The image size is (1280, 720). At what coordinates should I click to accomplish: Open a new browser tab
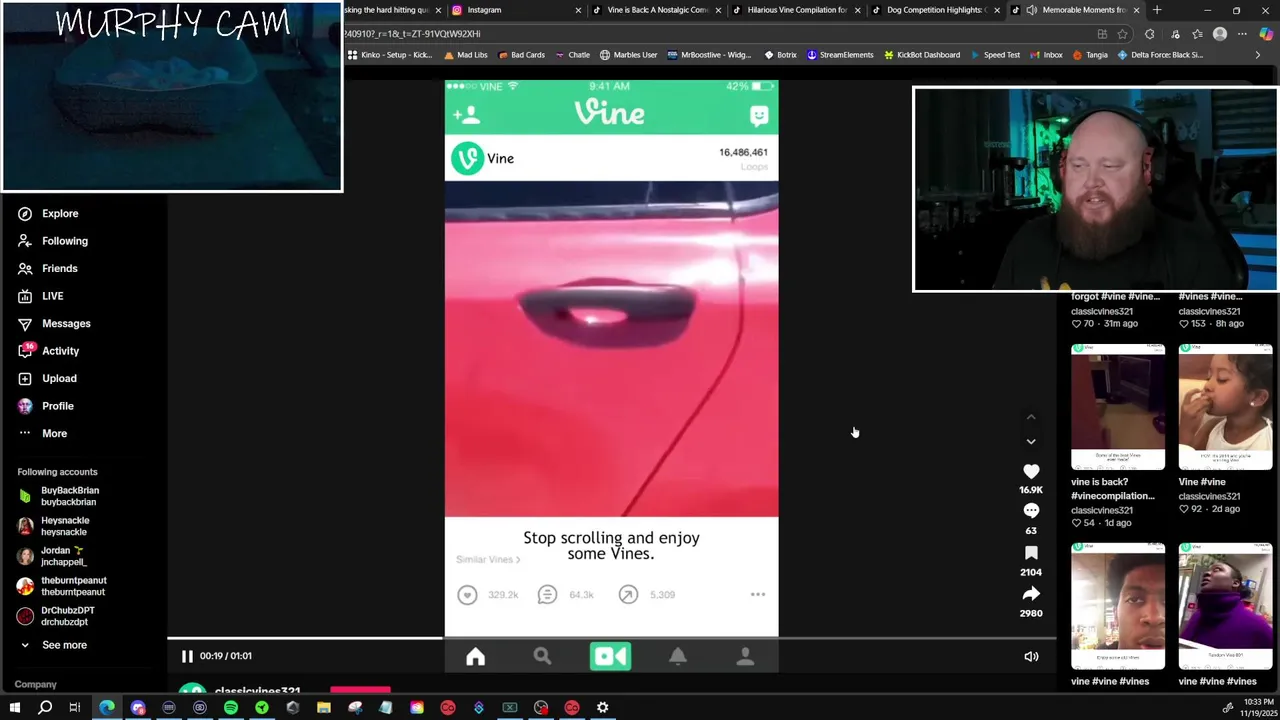1157,10
